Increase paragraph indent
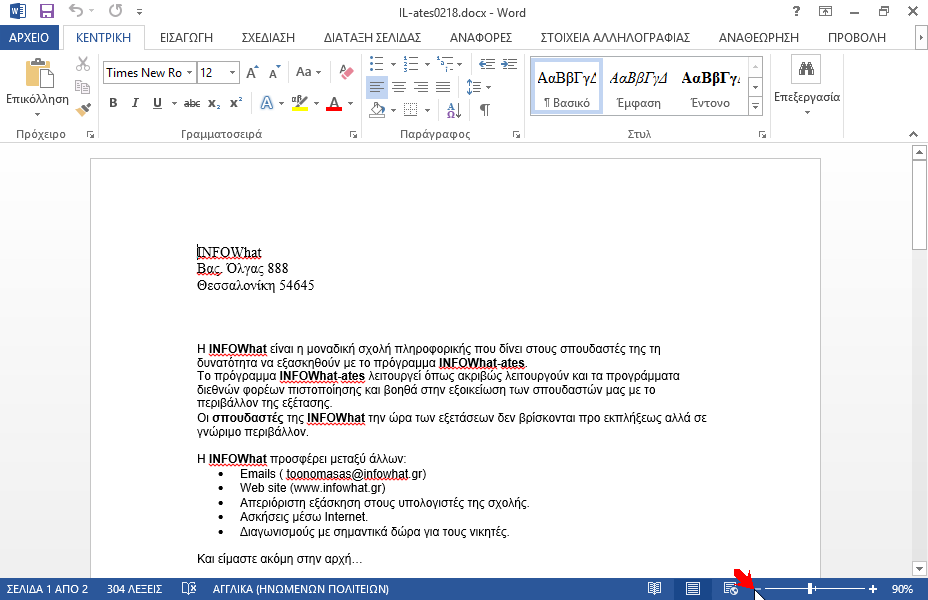 (509, 63)
